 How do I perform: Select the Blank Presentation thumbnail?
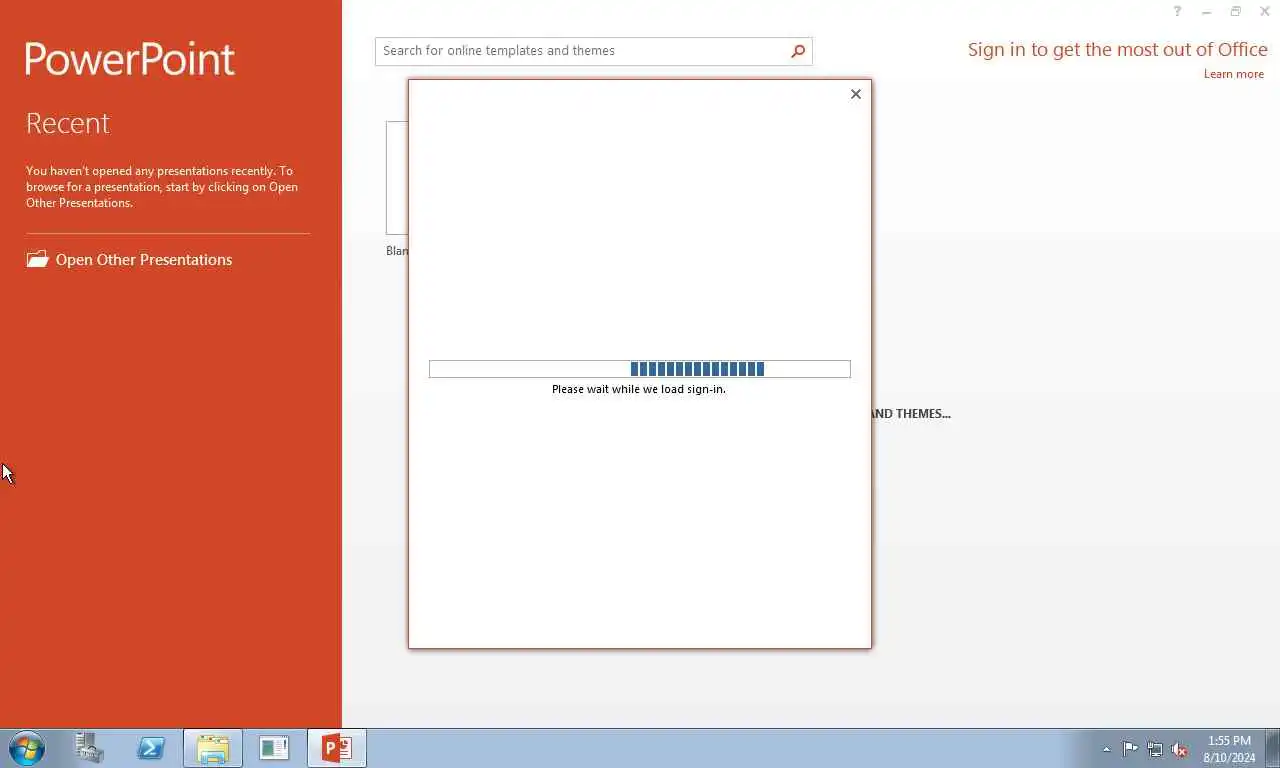tap(397, 178)
